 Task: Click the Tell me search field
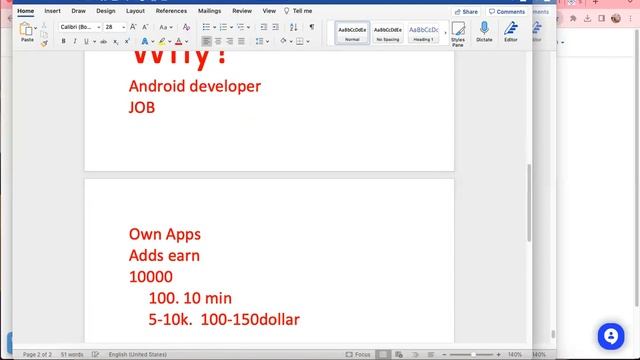point(298,11)
